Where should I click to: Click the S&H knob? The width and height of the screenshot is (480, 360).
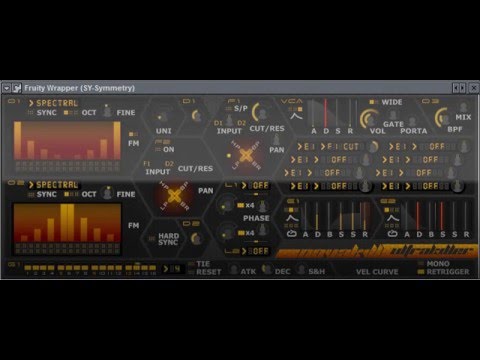point(301,269)
